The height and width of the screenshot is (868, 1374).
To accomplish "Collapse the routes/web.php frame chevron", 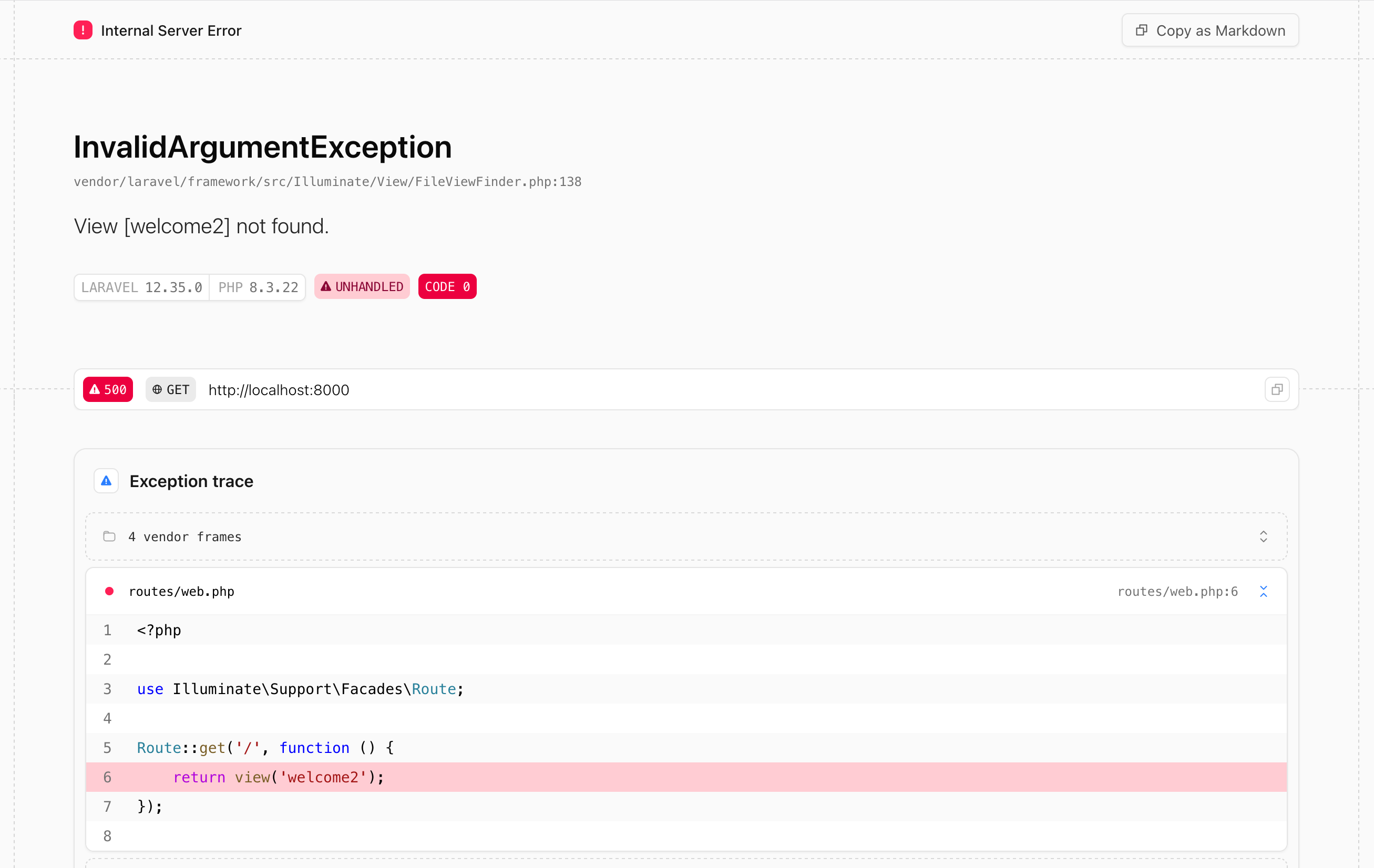I will [x=1263, y=592].
